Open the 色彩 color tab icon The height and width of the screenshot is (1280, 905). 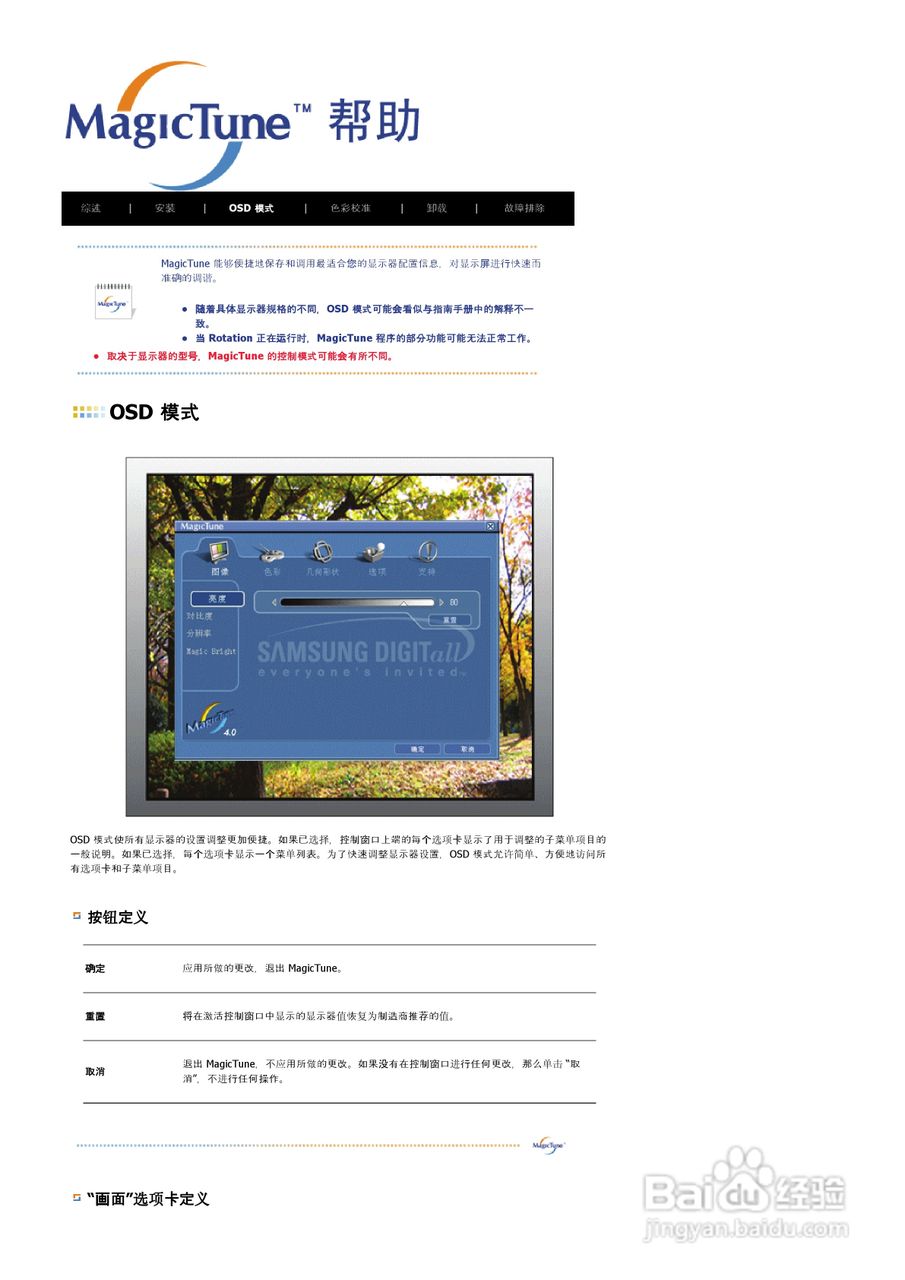coord(270,552)
